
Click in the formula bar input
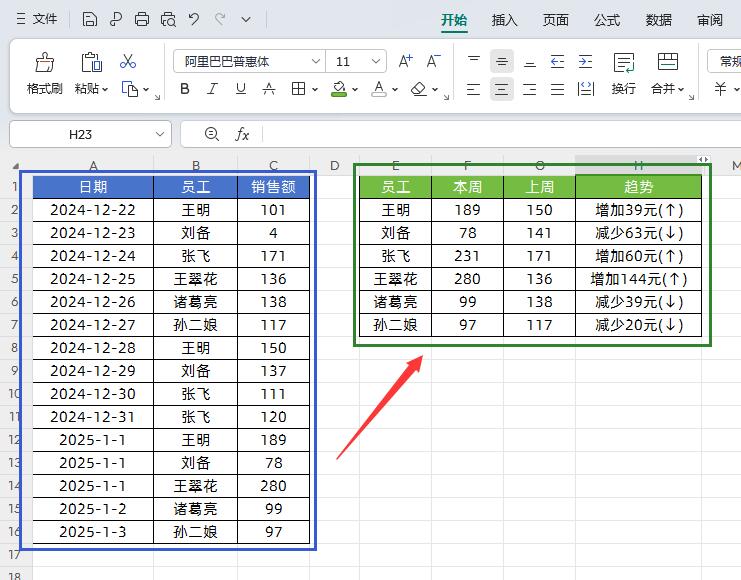coord(501,135)
